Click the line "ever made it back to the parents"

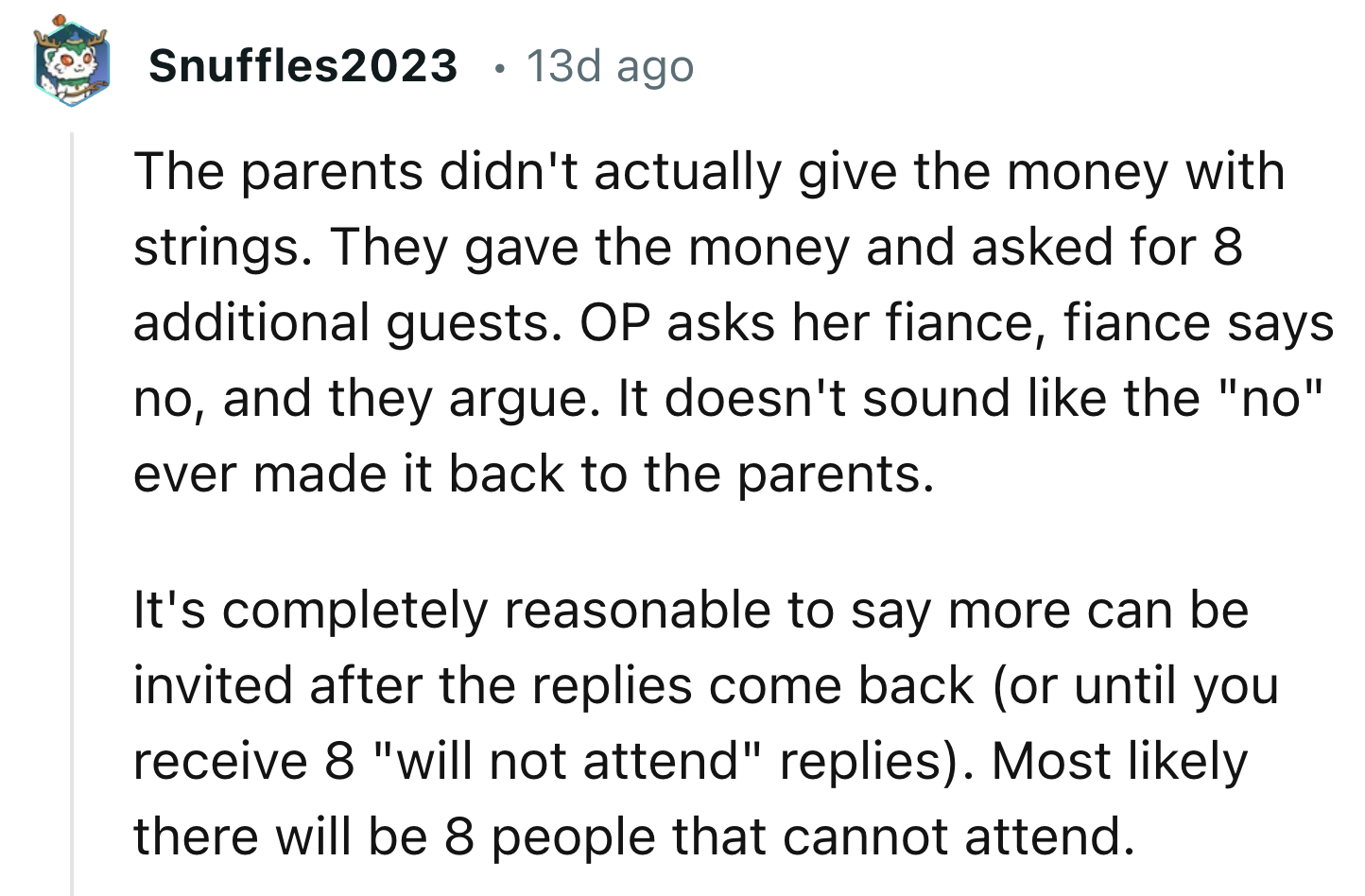click(533, 474)
